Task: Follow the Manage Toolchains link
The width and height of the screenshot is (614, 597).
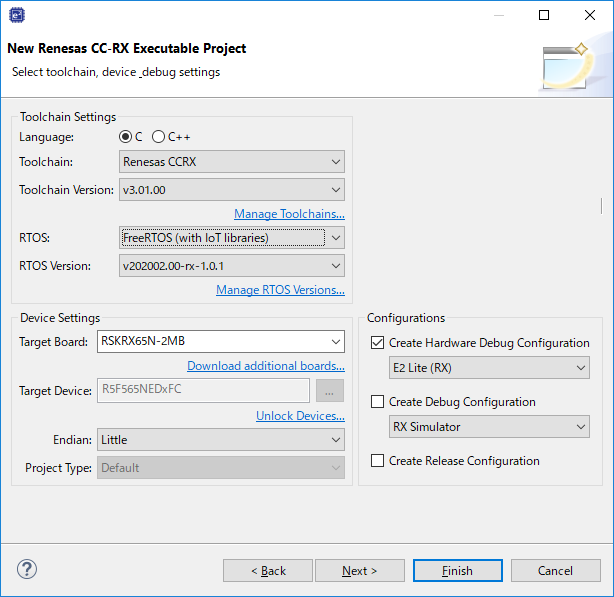Action: (x=289, y=214)
